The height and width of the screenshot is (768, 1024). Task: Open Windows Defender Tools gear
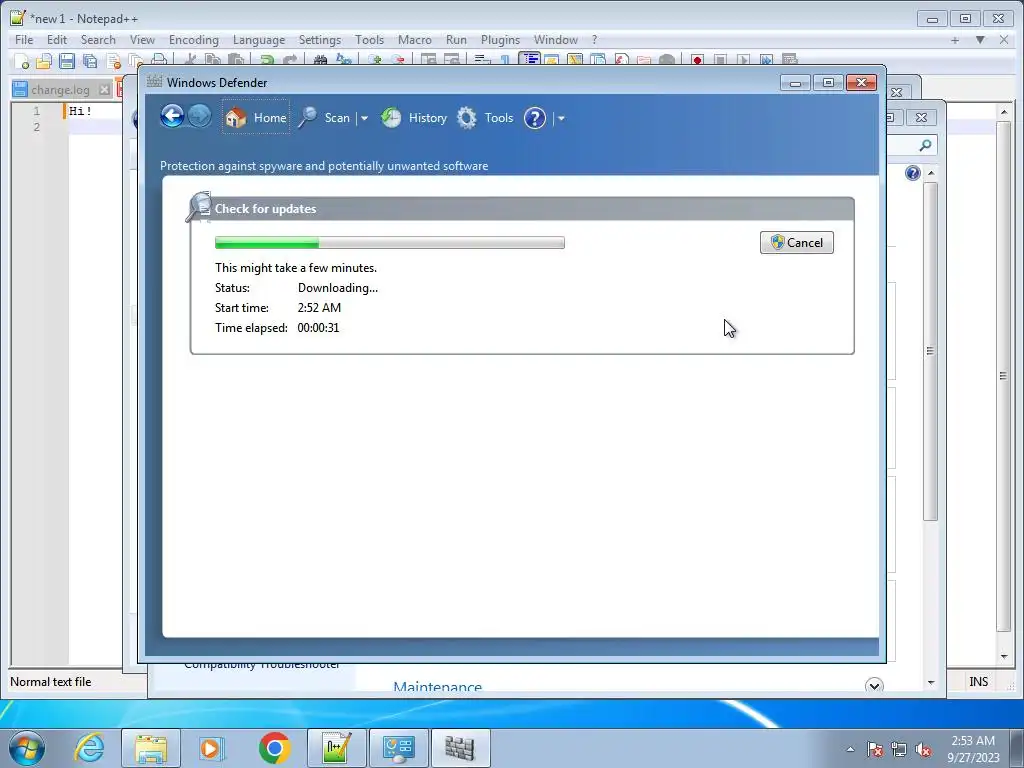(485, 118)
